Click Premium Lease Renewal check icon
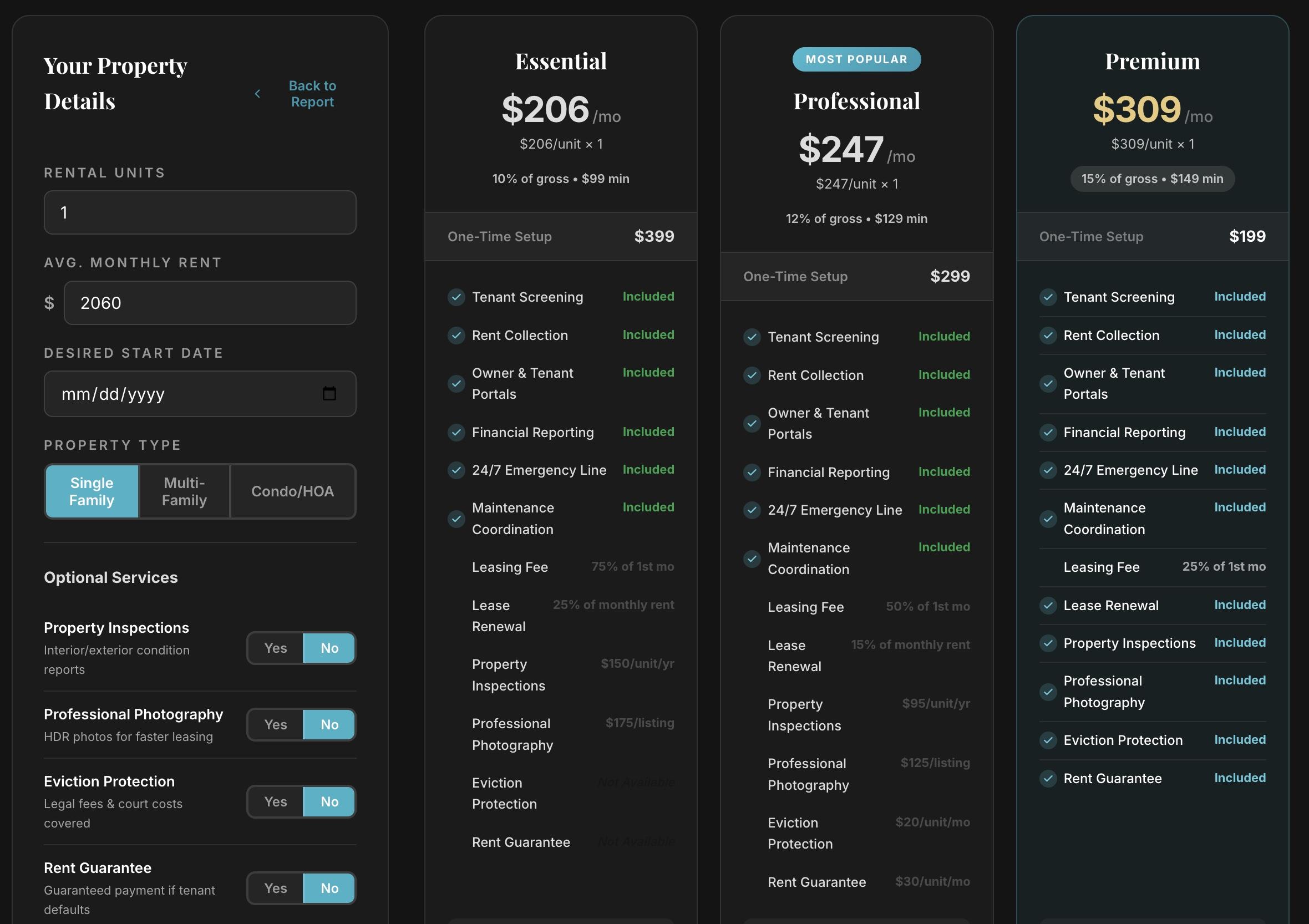The image size is (1309, 924). (x=1048, y=605)
